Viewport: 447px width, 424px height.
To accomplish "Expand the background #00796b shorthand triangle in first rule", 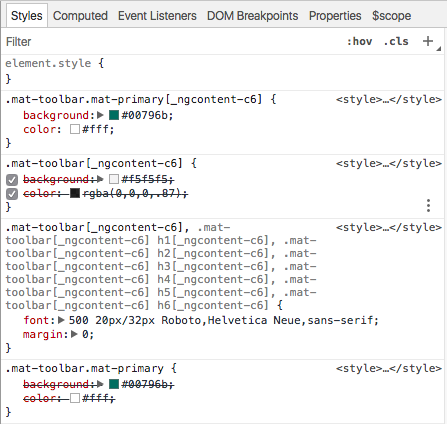I will point(100,115).
